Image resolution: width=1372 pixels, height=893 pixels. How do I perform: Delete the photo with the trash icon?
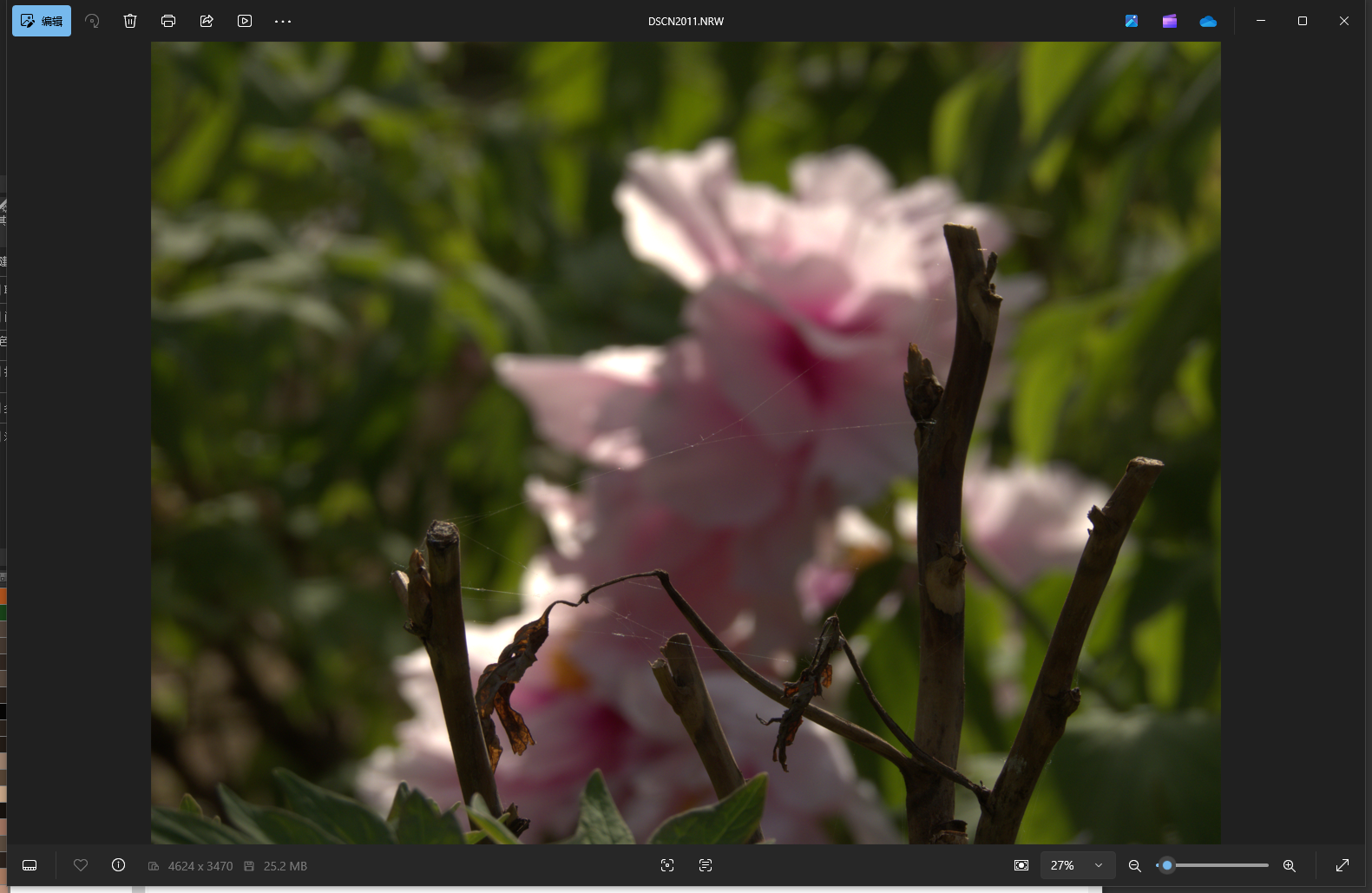coord(130,21)
